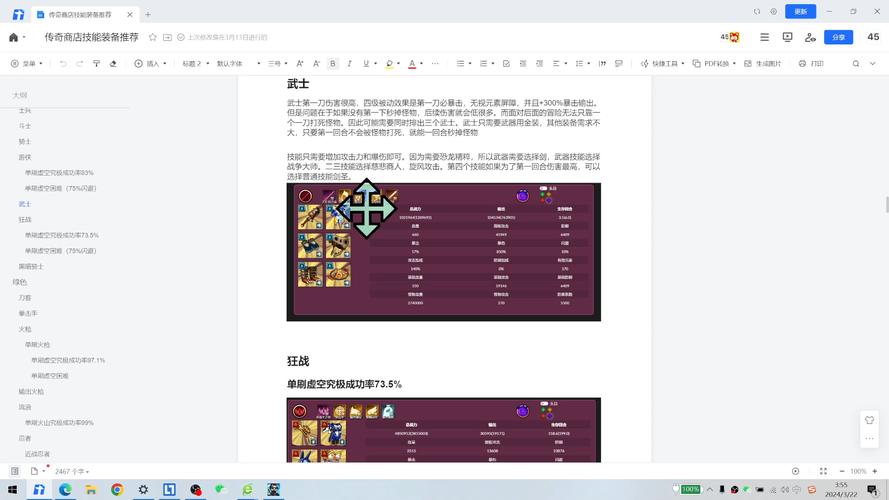The height and width of the screenshot is (500, 889).
Task: Open the 快捷工具 quick tools menu
Action: tap(662, 63)
